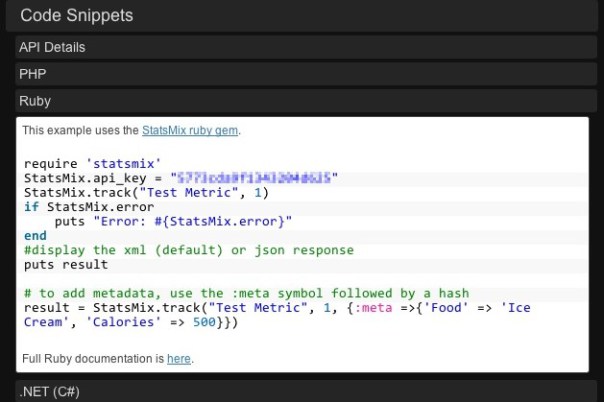Expand the API Details accordion section

tap(306, 47)
